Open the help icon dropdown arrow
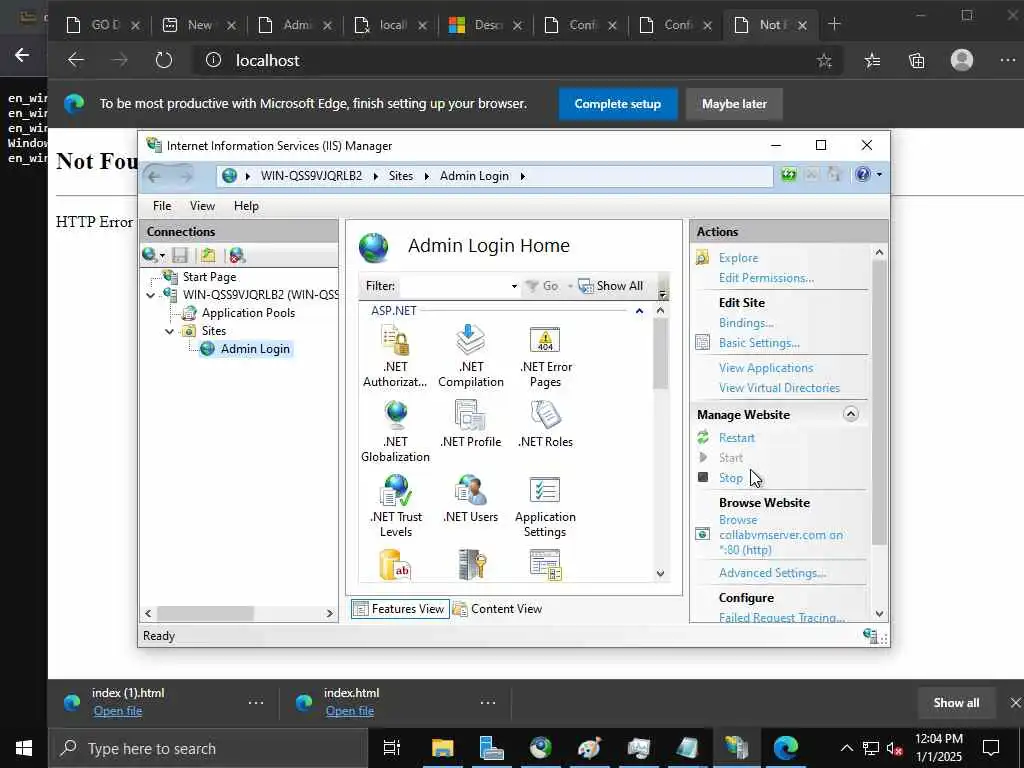This screenshot has height=768, width=1024. pyautogui.click(x=879, y=174)
